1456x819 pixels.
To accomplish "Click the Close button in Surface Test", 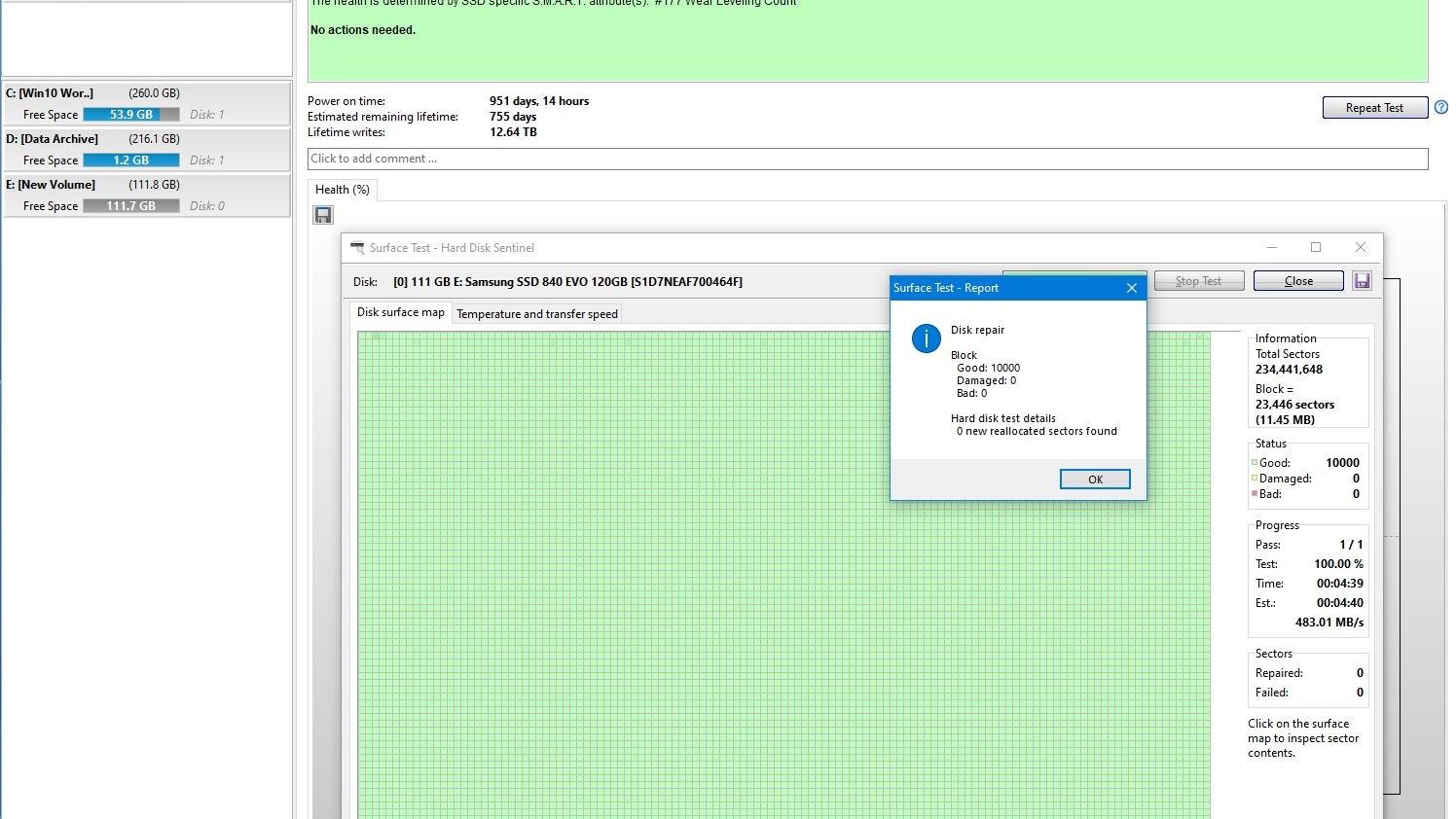I will coord(1297,281).
